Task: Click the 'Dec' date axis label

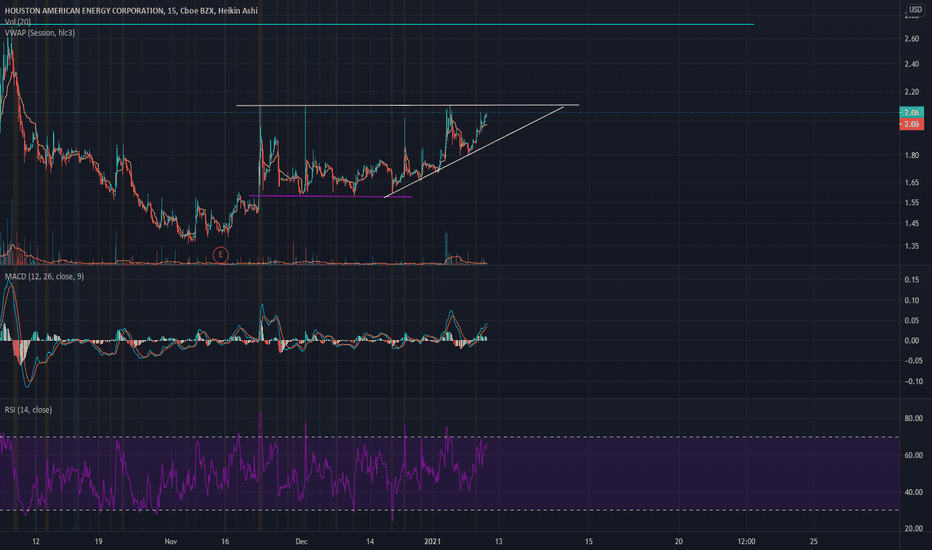Action: (x=301, y=542)
